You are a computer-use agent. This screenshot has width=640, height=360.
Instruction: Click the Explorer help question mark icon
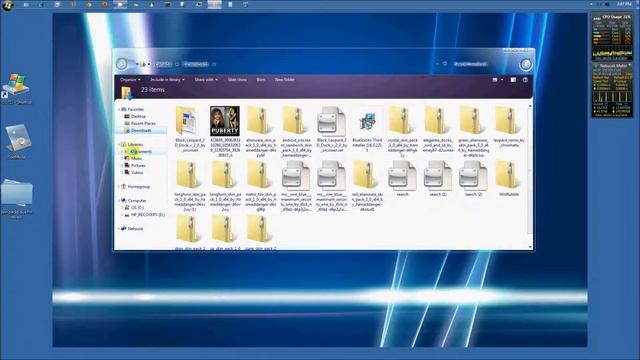tap(525, 80)
